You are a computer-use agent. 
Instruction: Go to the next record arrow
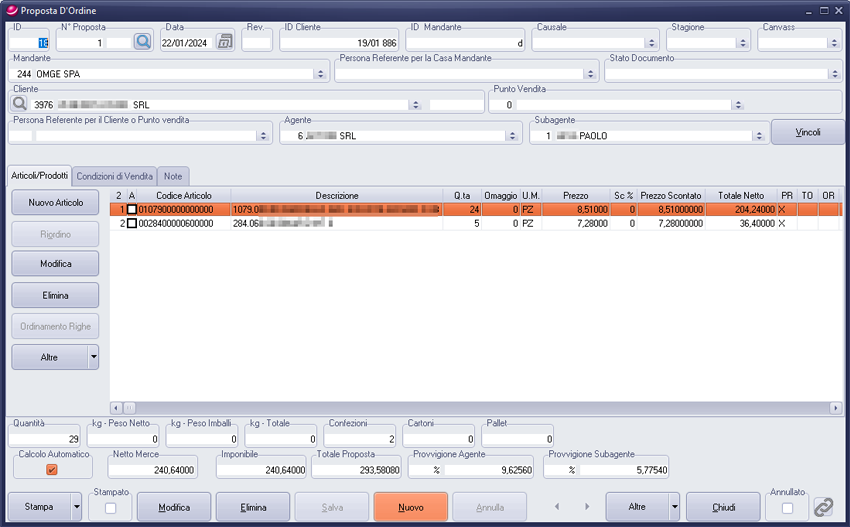click(584, 507)
